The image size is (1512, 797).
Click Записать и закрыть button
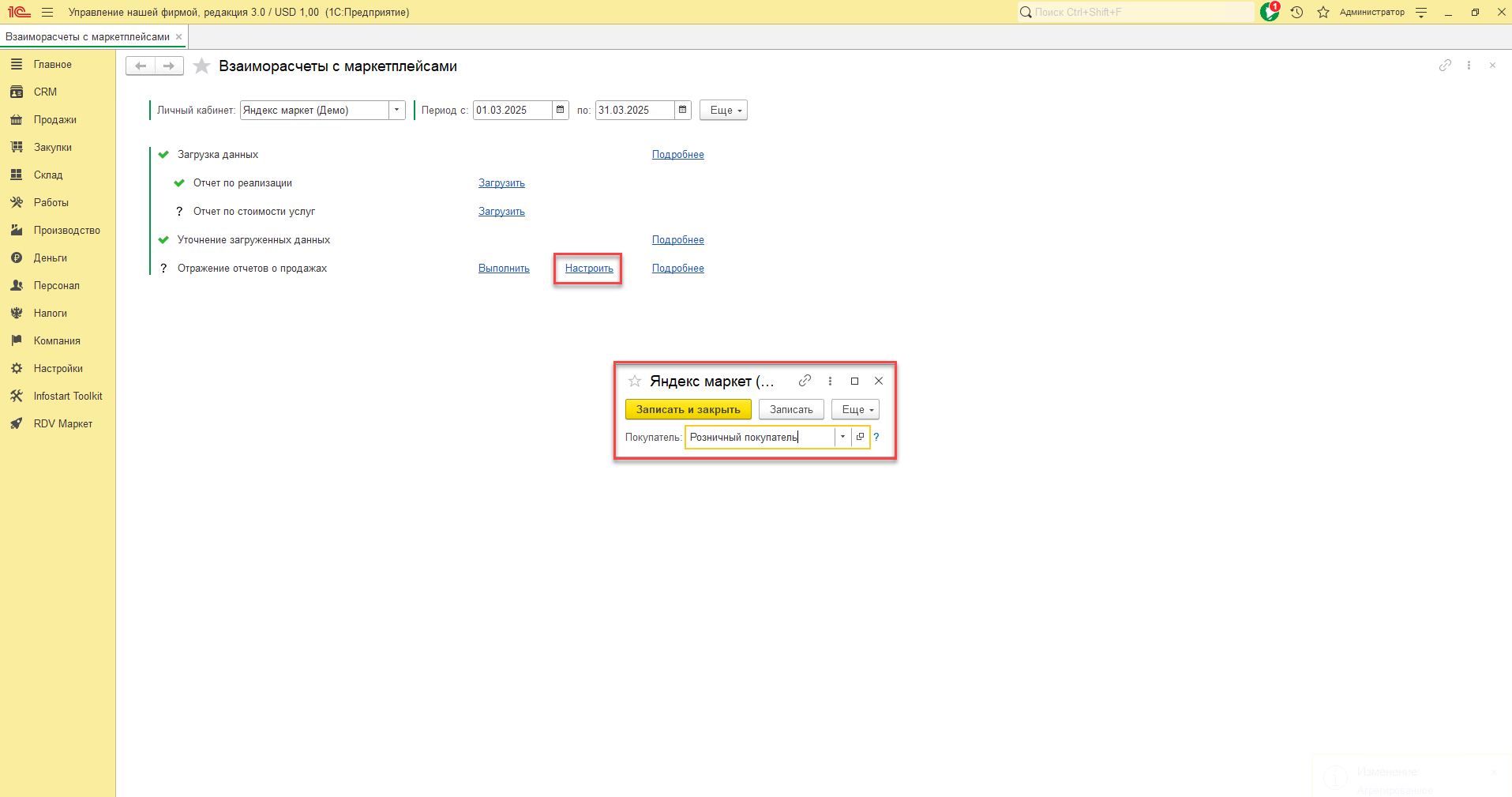[688, 409]
